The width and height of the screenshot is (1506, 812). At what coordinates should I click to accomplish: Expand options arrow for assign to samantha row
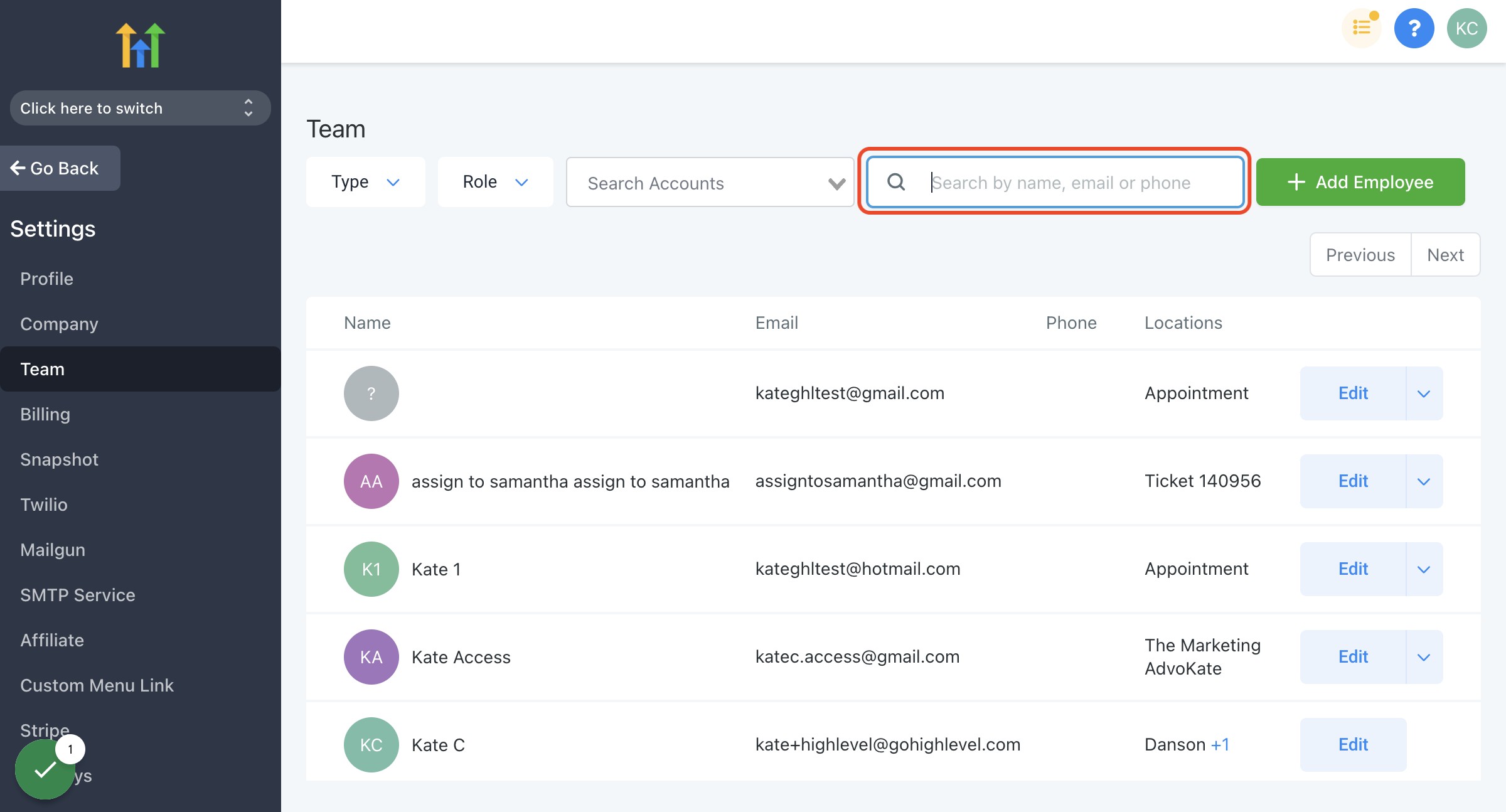(1424, 481)
